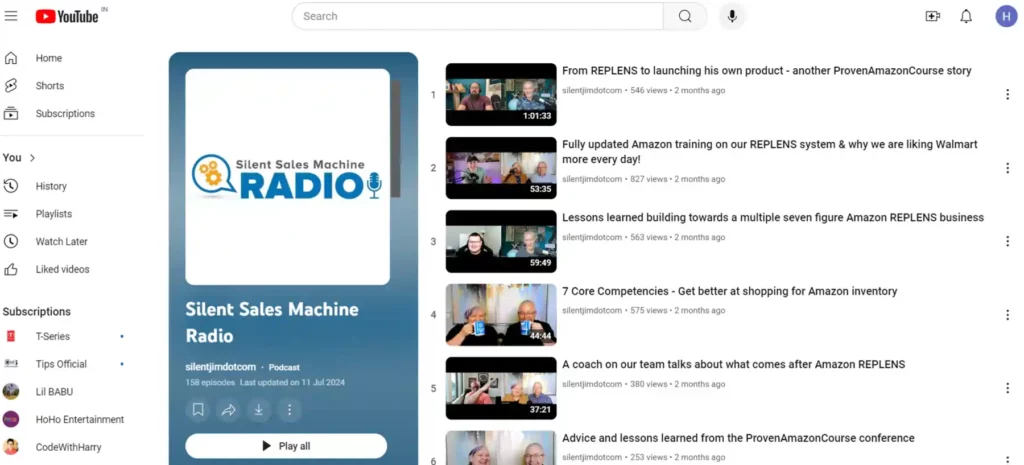Click silentjimdotcom under '7 Core Competencies' video
Viewport: 1024px width, 465px height.
(x=592, y=311)
